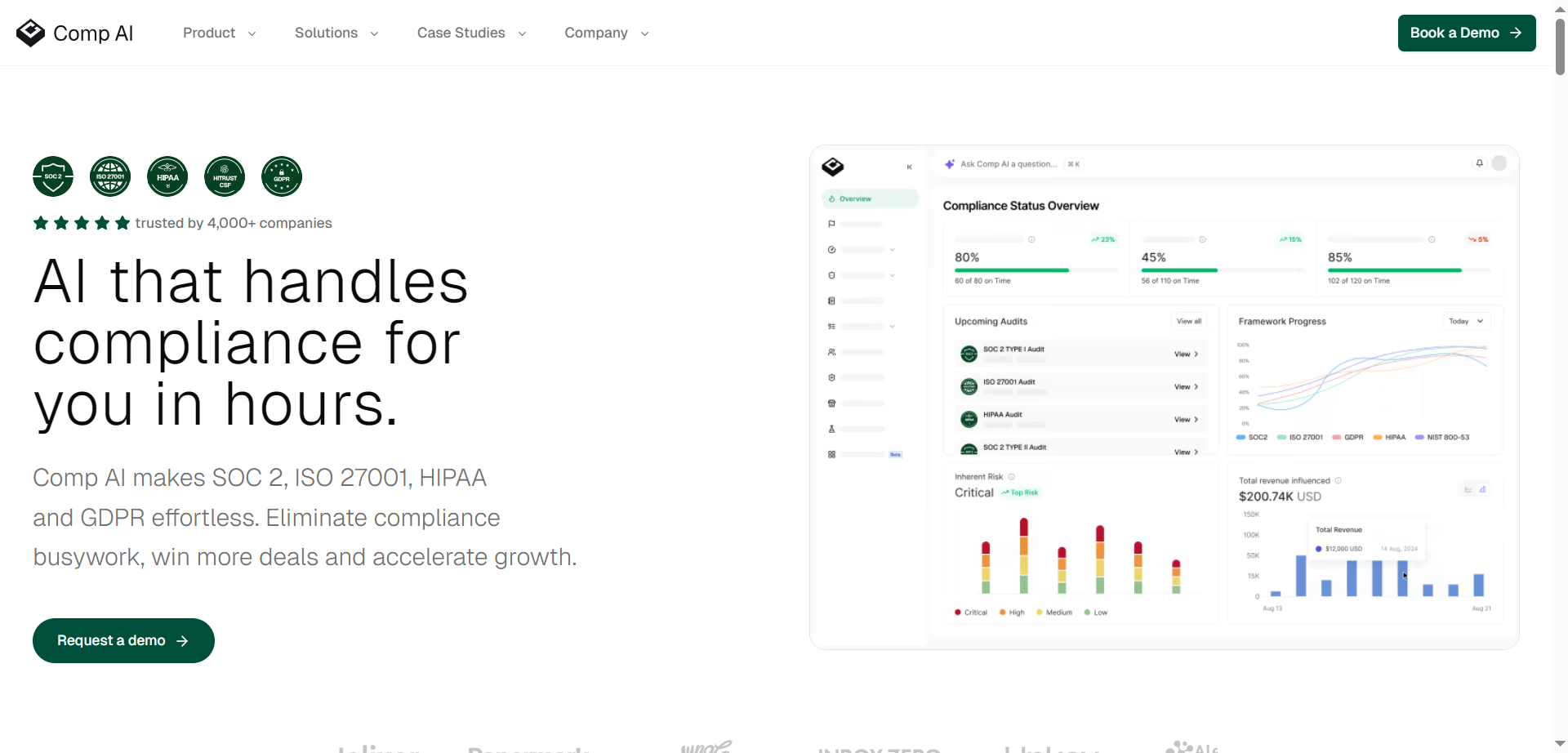Click View for ISO 27001 Audit
The height and width of the screenshot is (753, 1568).
(x=1187, y=386)
